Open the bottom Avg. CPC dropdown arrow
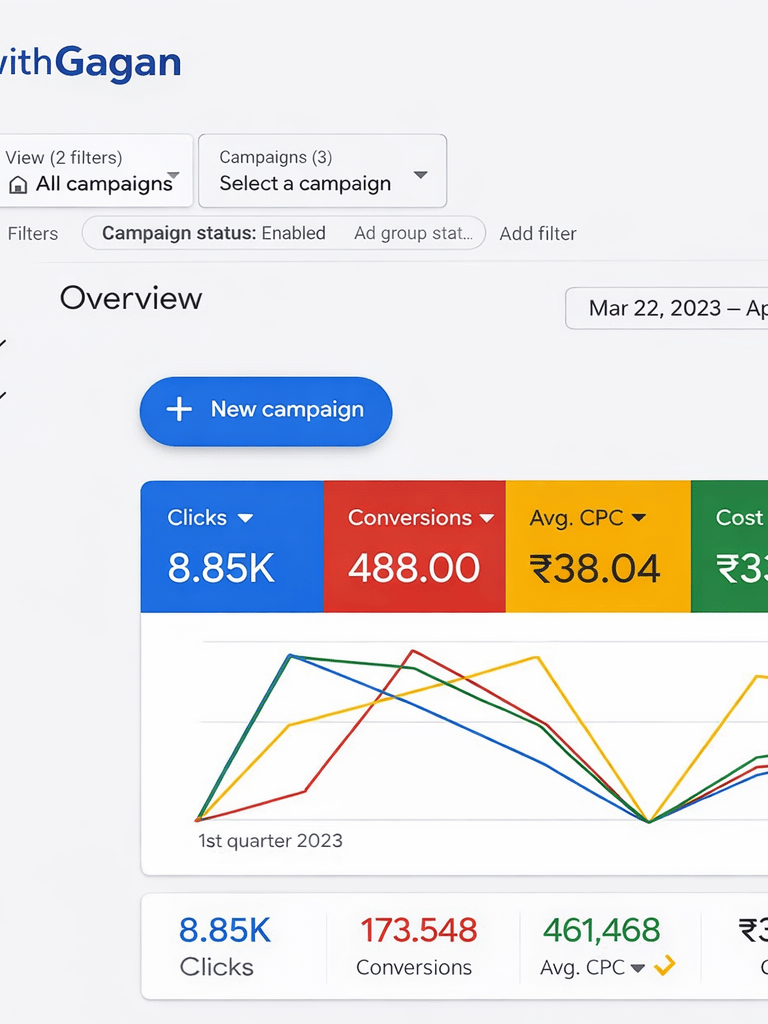Image resolution: width=768 pixels, height=1024 pixels. pos(638,968)
